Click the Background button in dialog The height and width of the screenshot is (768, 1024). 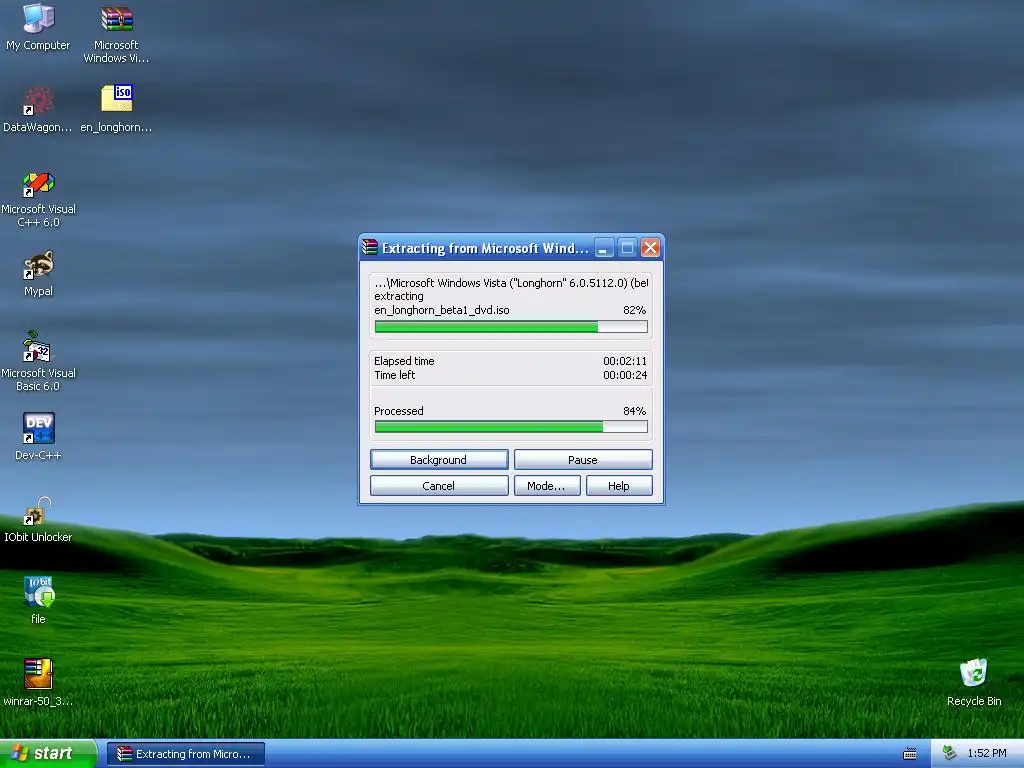click(439, 460)
